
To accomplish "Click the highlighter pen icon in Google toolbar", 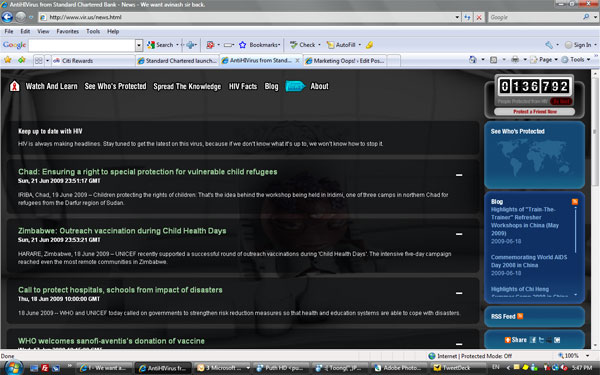I will (x=369, y=45).
